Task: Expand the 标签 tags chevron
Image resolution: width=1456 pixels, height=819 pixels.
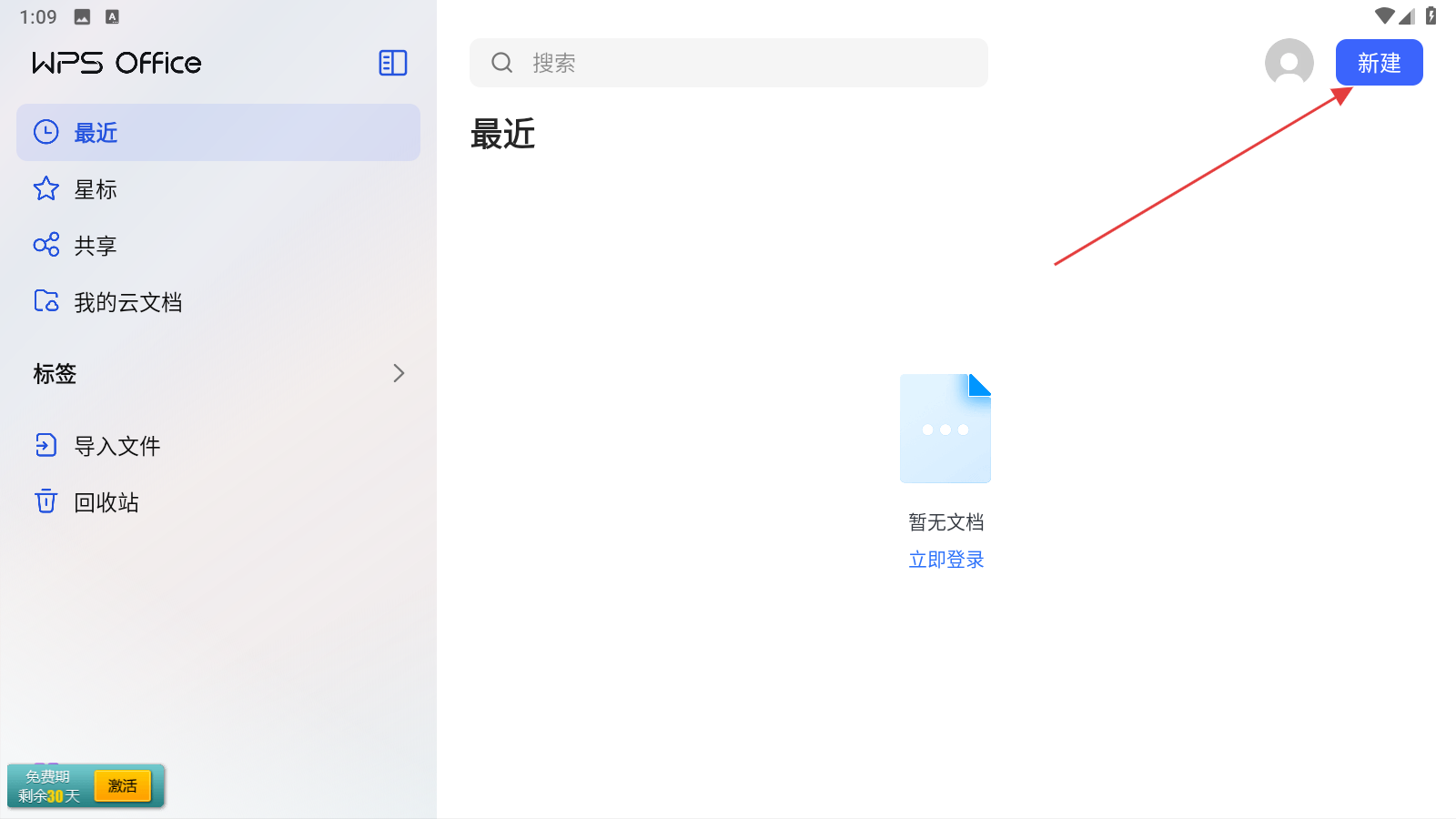Action: click(399, 373)
